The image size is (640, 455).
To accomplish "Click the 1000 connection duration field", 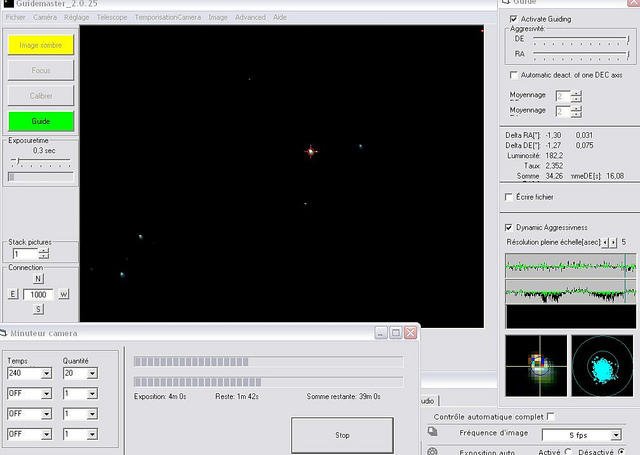I will point(38,294).
